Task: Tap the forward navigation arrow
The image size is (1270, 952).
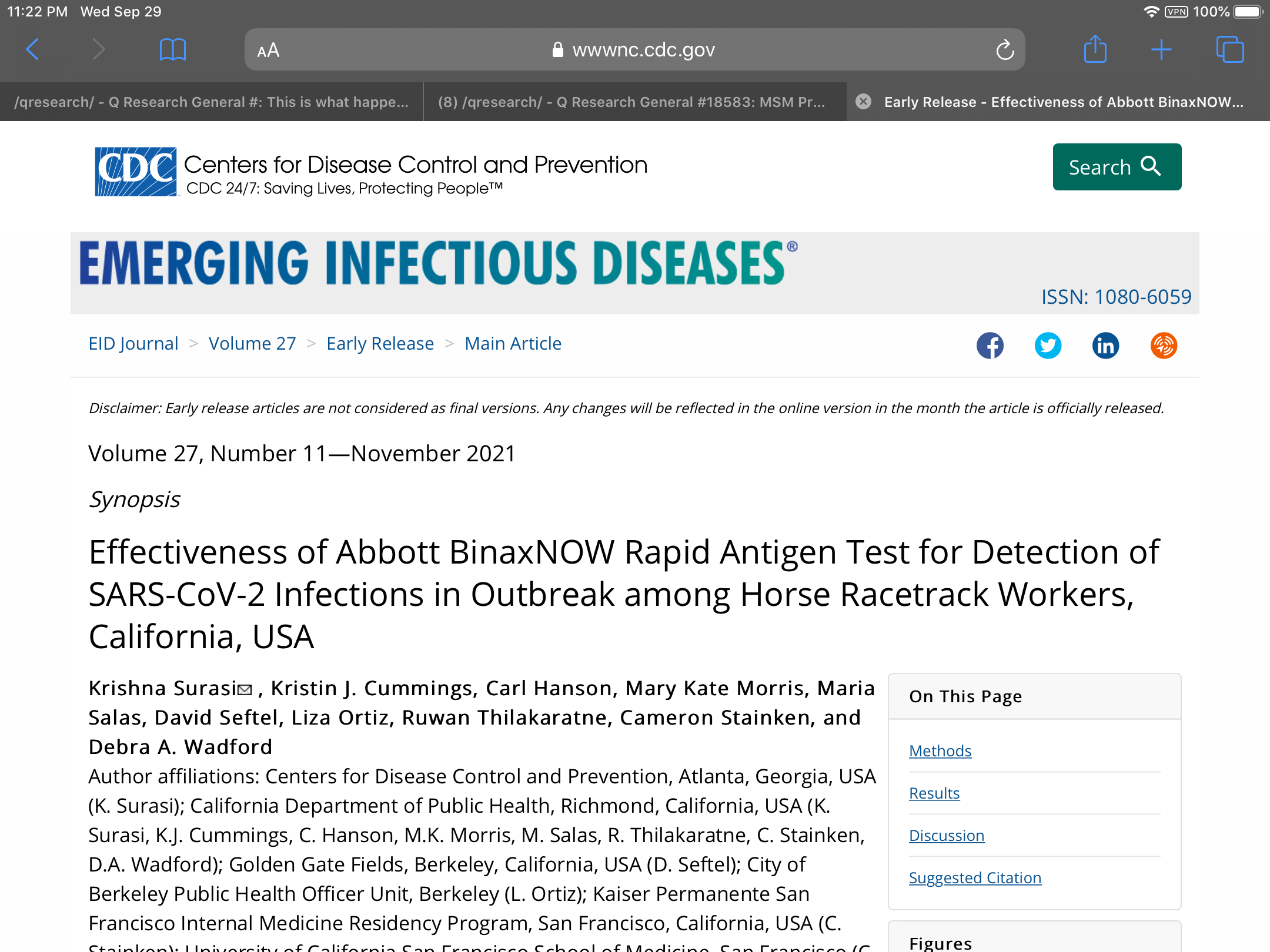Action: pos(99,49)
